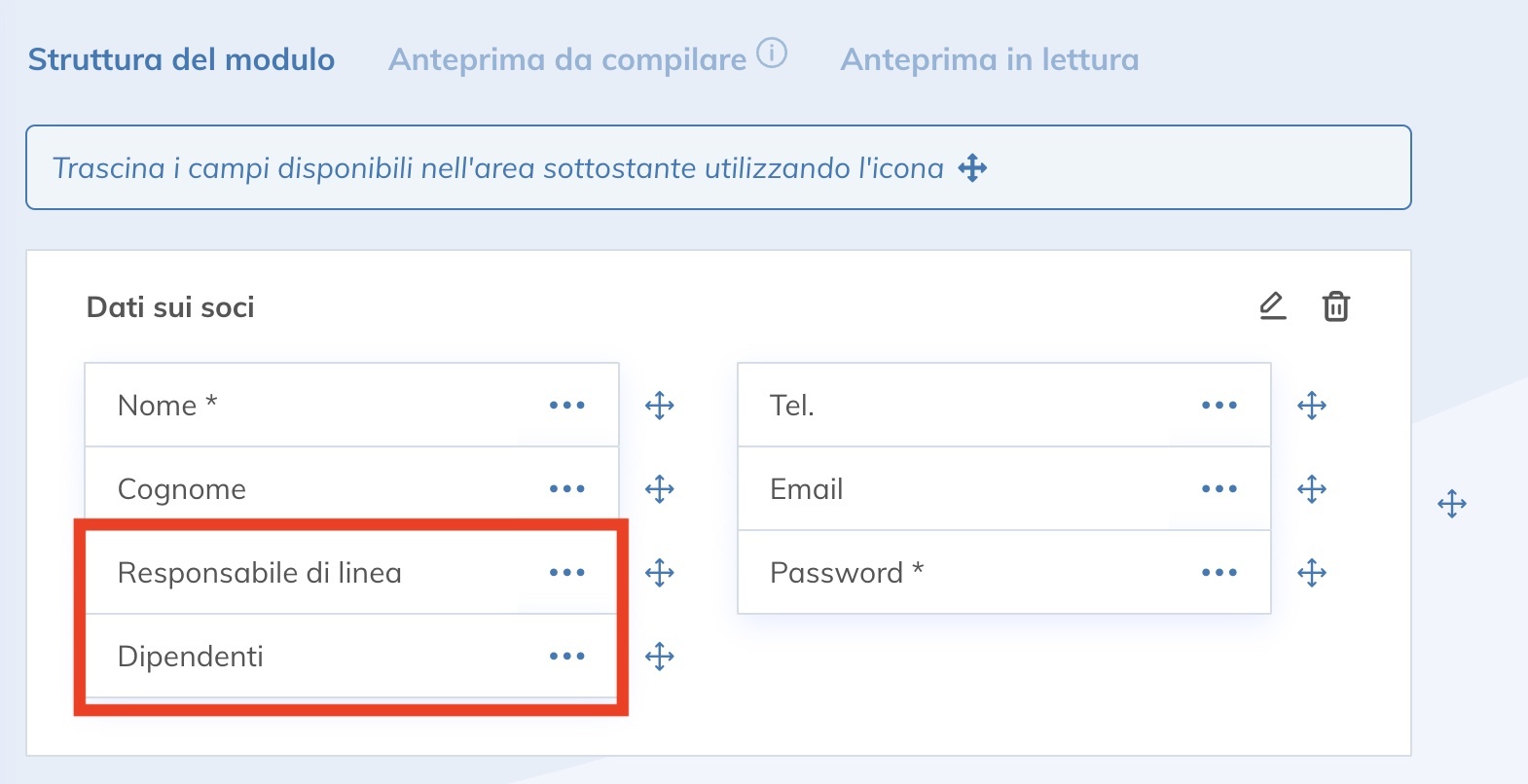Viewport: 1528px width, 784px height.
Task: Delete the Dati sui soci section
Action: 1335,306
